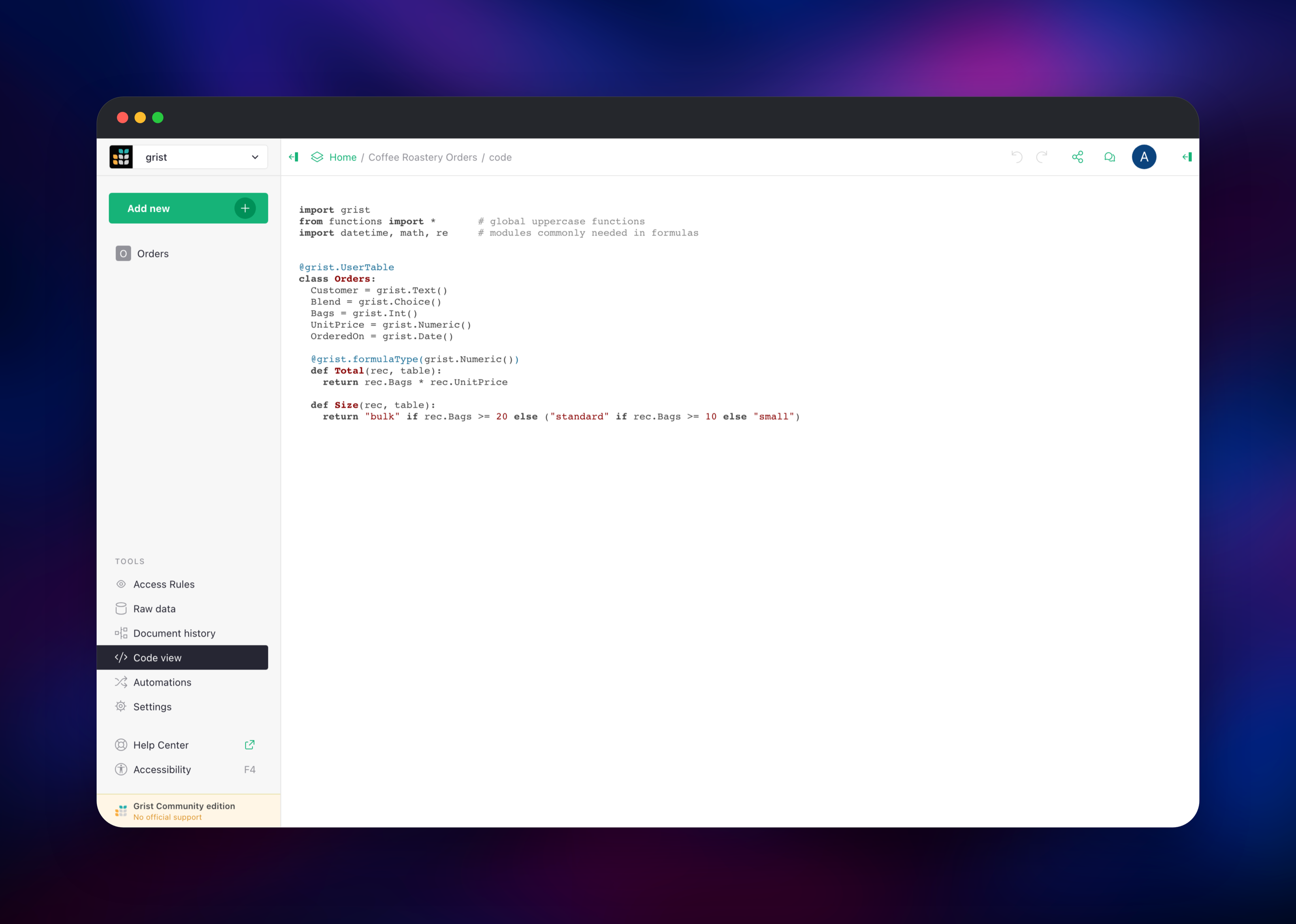Go to Home breadcrumb link
Image resolution: width=1296 pixels, height=924 pixels.
pyautogui.click(x=343, y=157)
